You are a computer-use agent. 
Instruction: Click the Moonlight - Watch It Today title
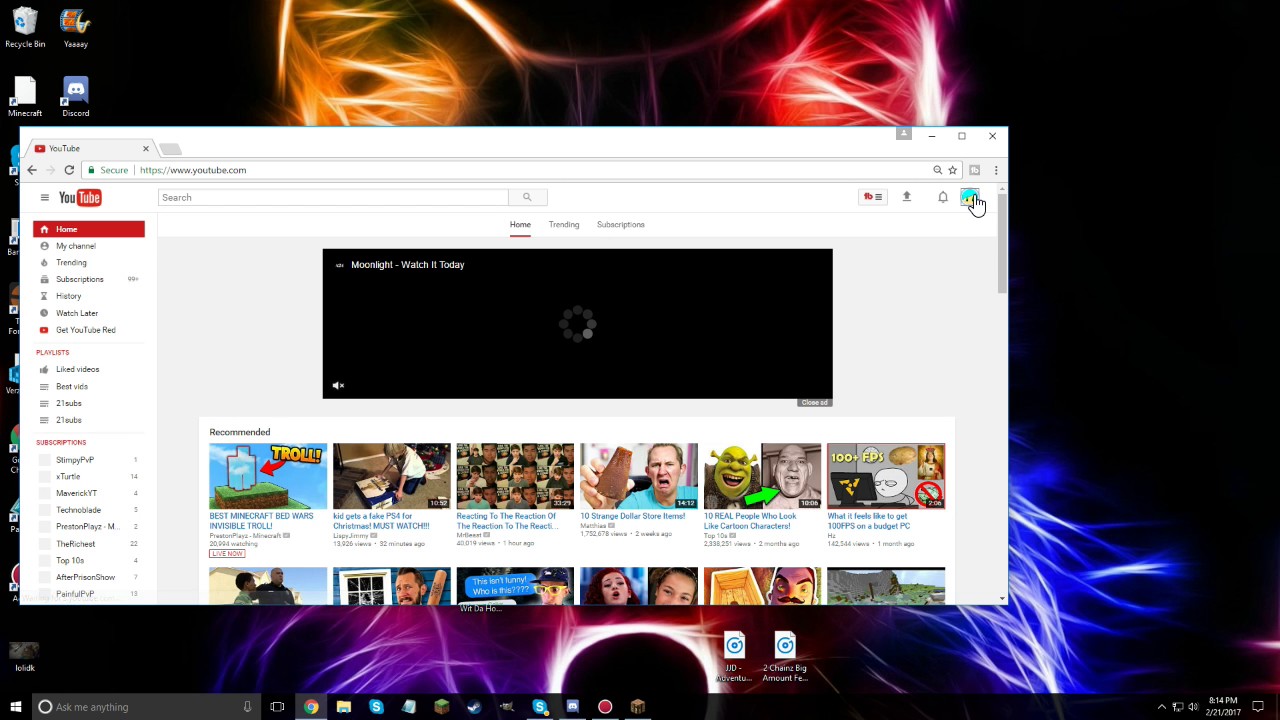click(408, 265)
